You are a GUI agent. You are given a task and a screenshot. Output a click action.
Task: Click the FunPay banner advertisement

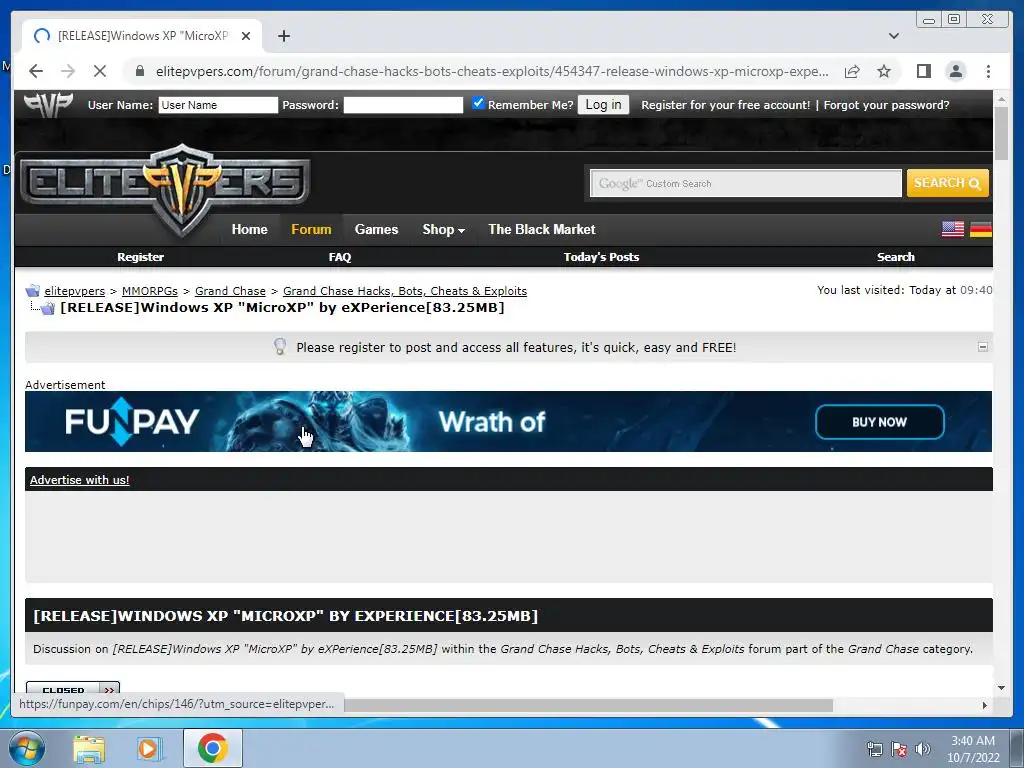click(x=508, y=421)
